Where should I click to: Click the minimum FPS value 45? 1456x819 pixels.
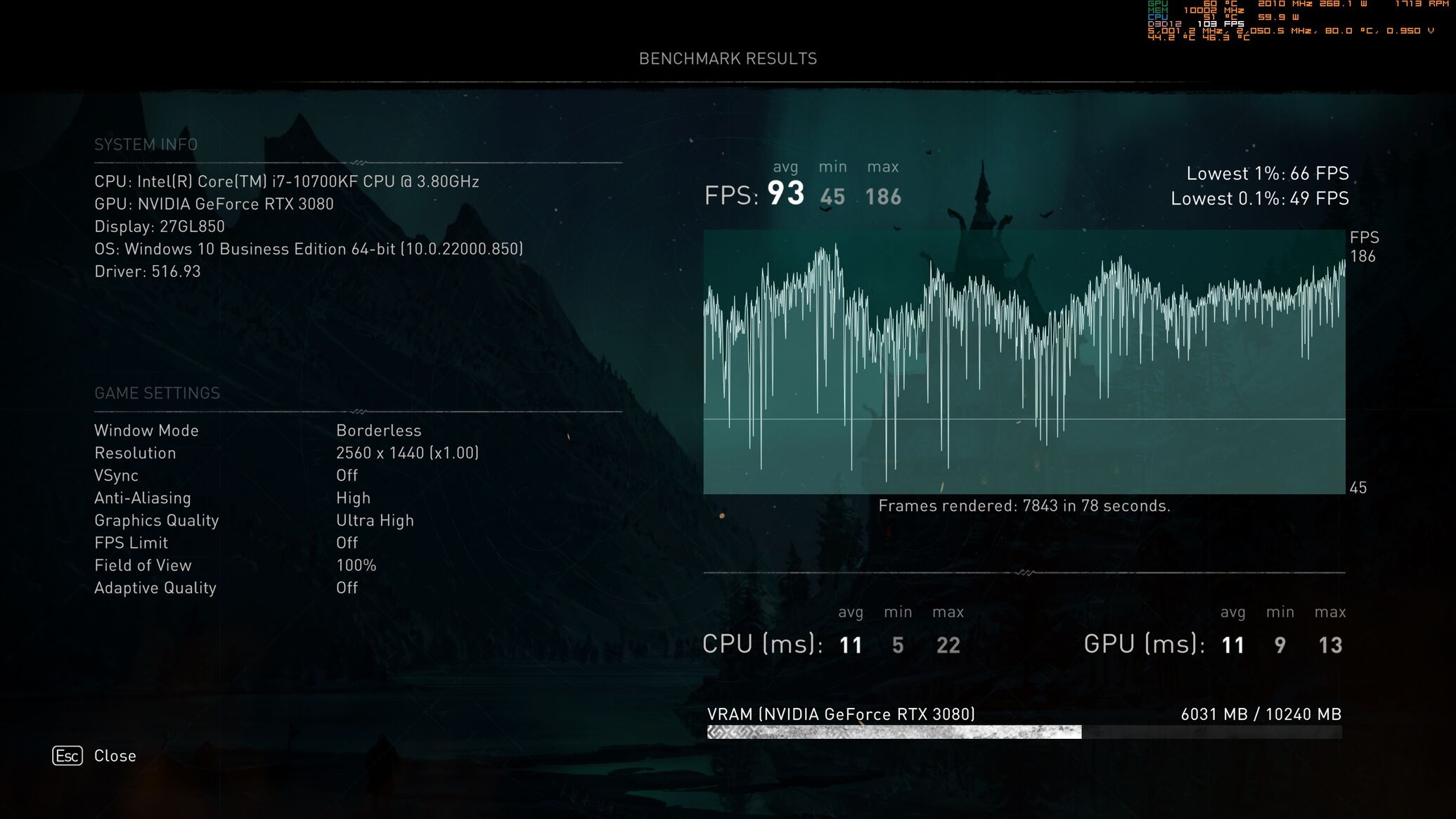pyautogui.click(x=832, y=197)
